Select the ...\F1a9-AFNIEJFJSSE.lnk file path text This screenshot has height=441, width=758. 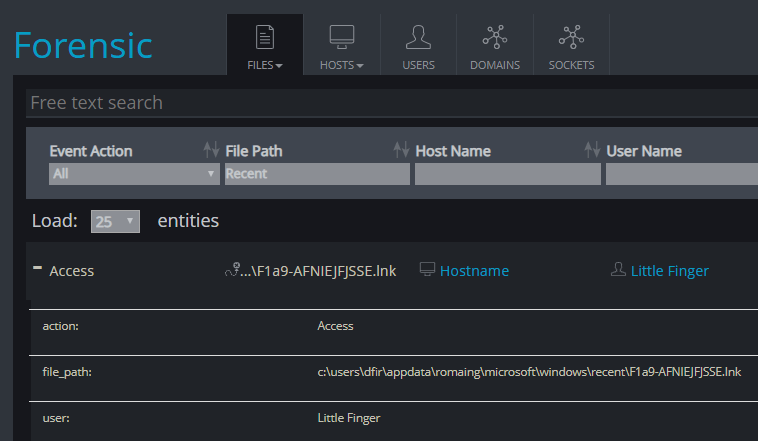318,271
